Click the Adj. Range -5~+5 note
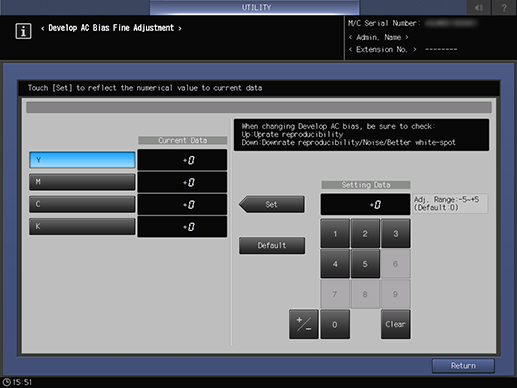Screen dimensions: 517x388 coord(450,203)
